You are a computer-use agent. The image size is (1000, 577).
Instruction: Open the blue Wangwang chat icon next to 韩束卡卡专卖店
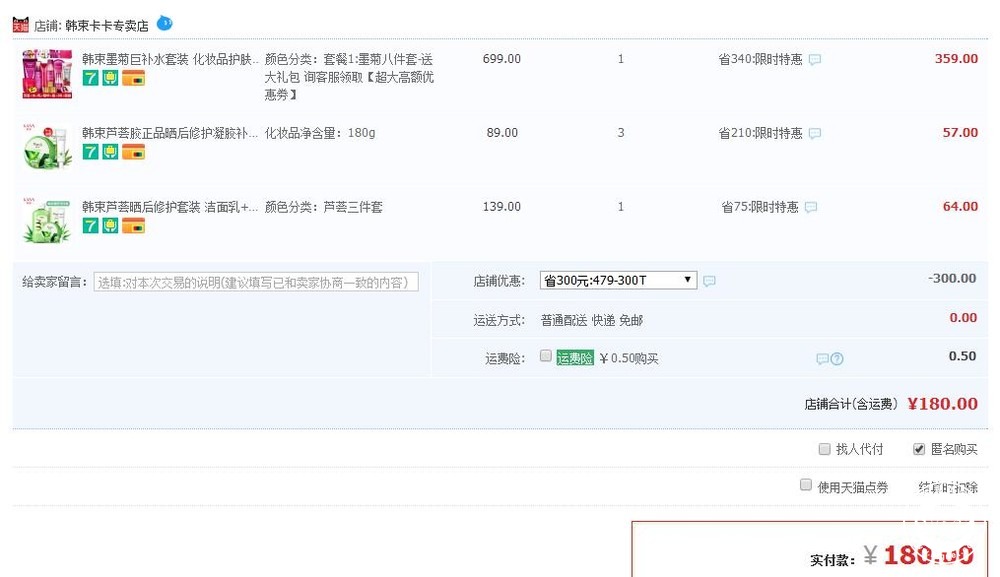click(165, 23)
